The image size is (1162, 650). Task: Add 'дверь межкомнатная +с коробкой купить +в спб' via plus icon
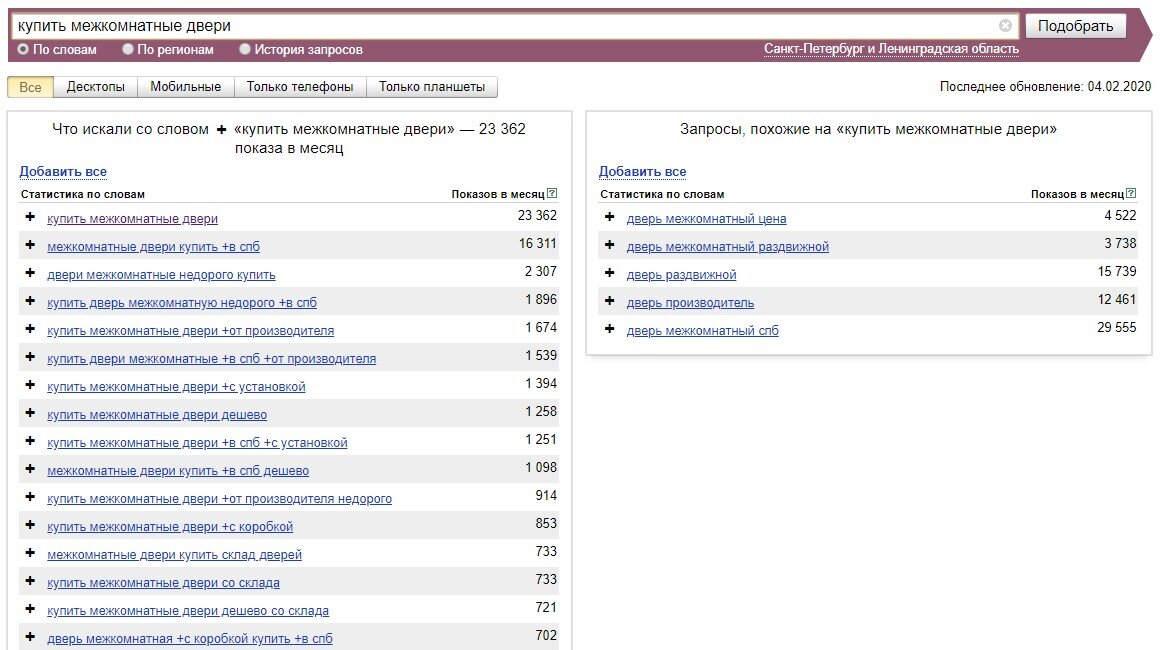pos(30,637)
